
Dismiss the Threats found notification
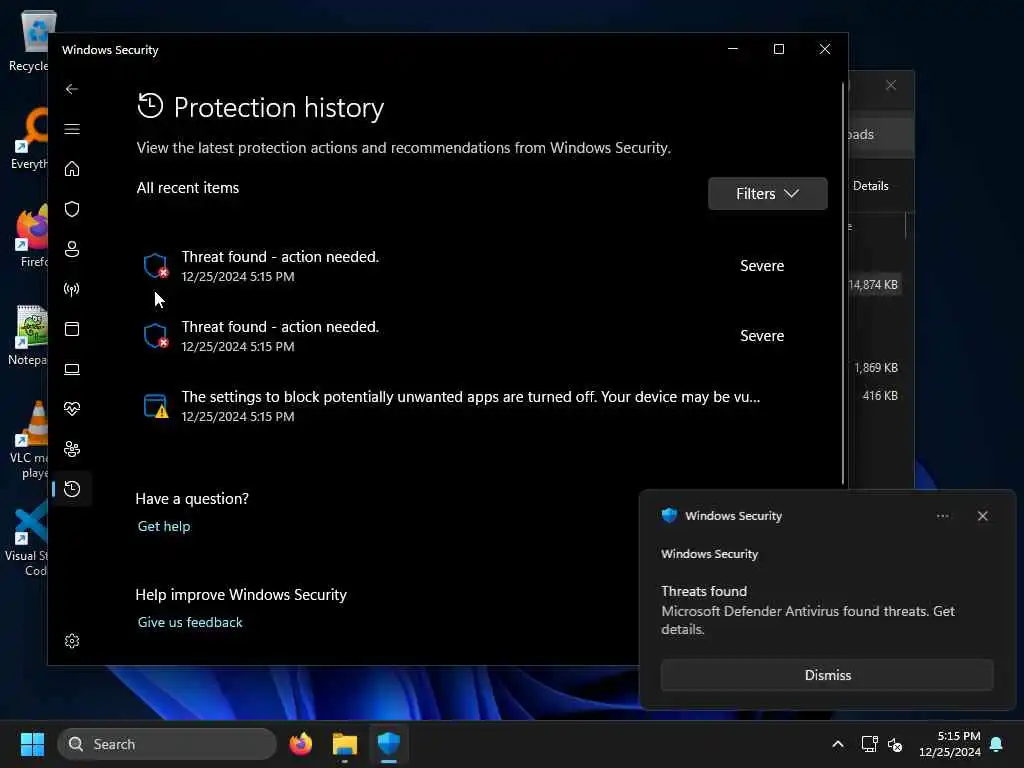(x=827, y=675)
